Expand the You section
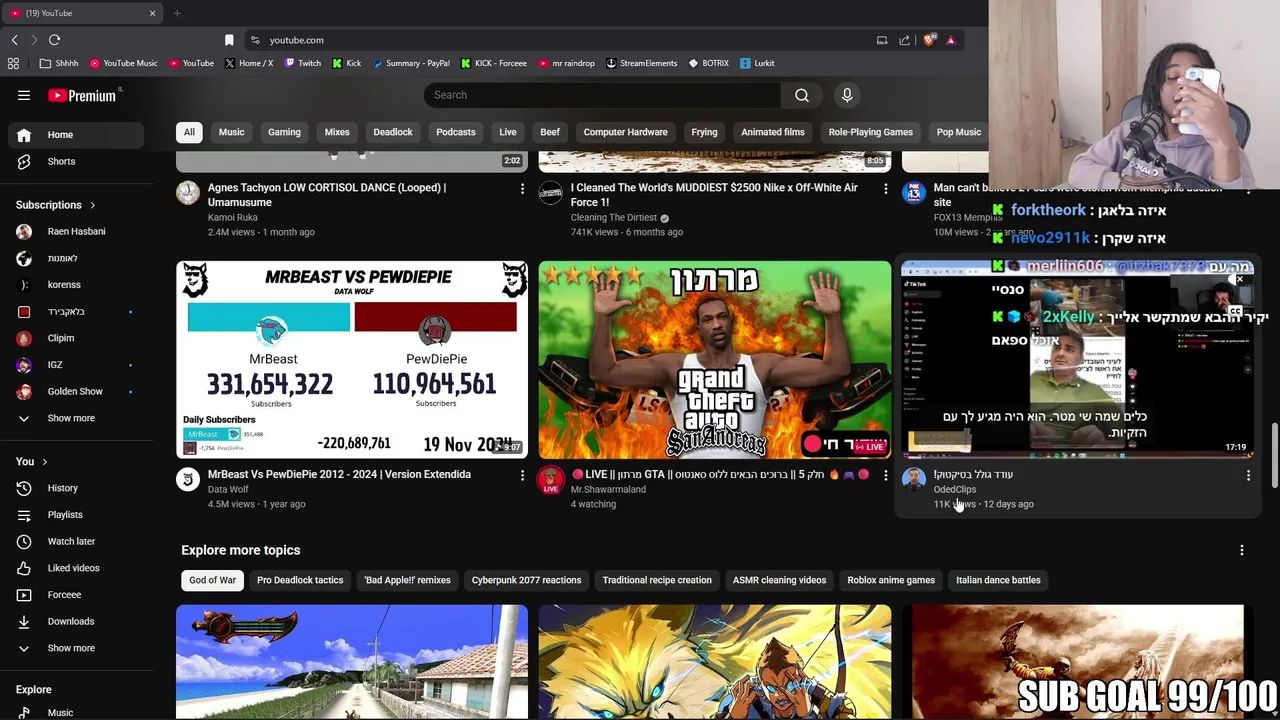This screenshot has width=1280, height=720. coord(32,461)
